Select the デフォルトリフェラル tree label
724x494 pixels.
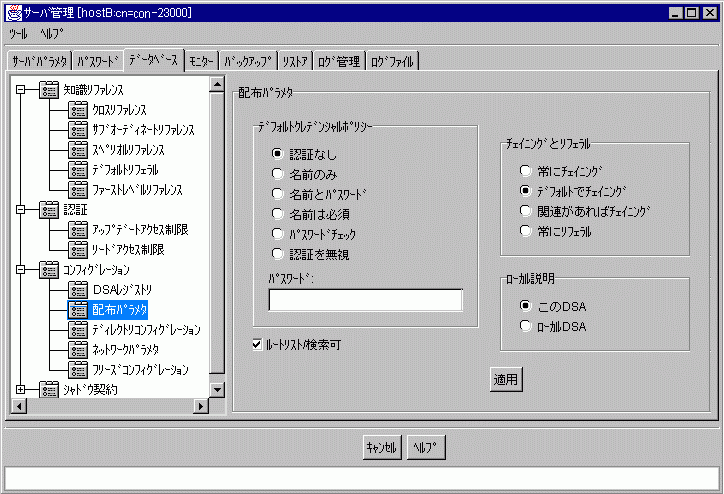click(125, 170)
